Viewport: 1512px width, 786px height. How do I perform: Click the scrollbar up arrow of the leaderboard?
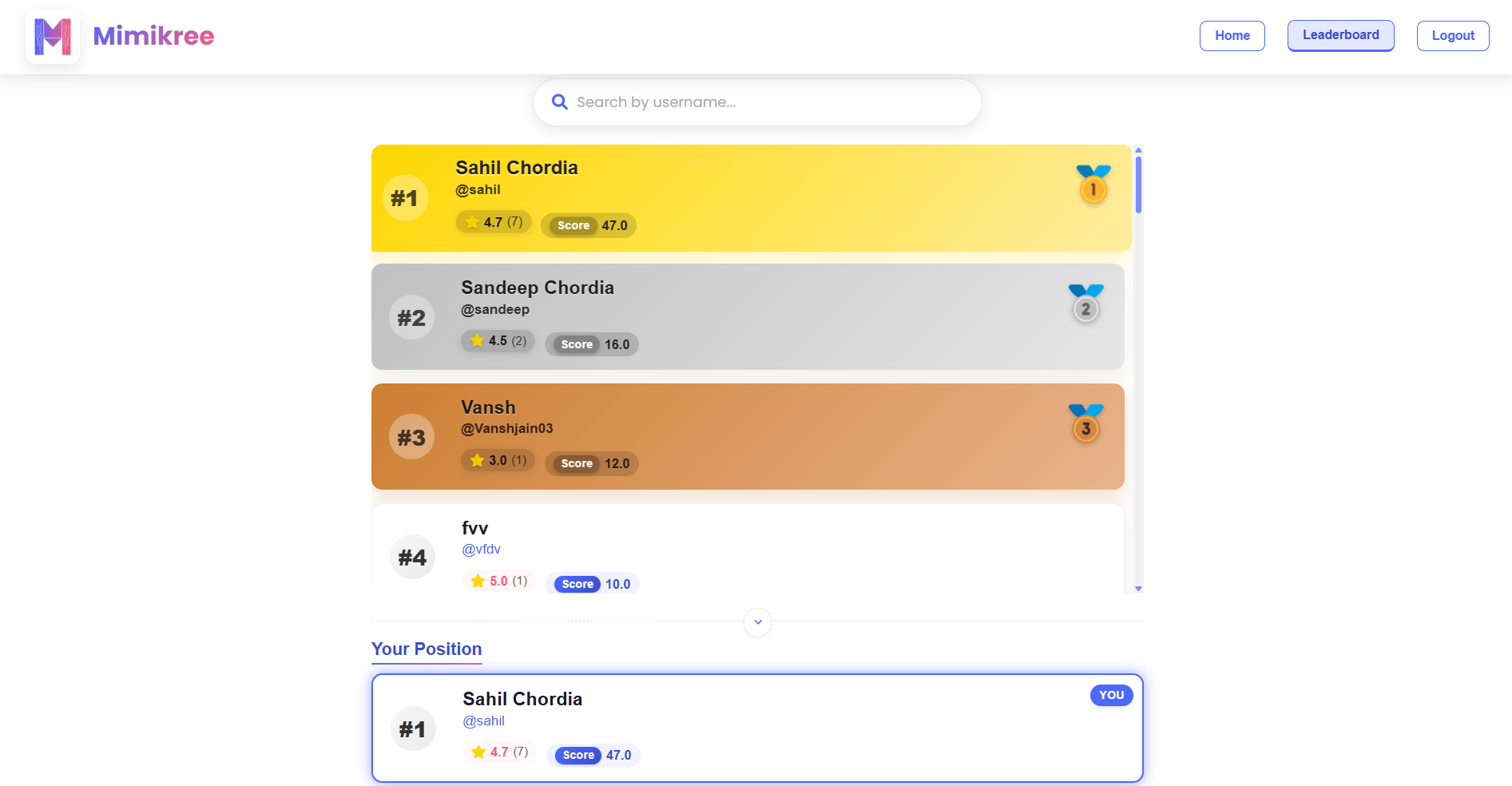tap(1138, 150)
